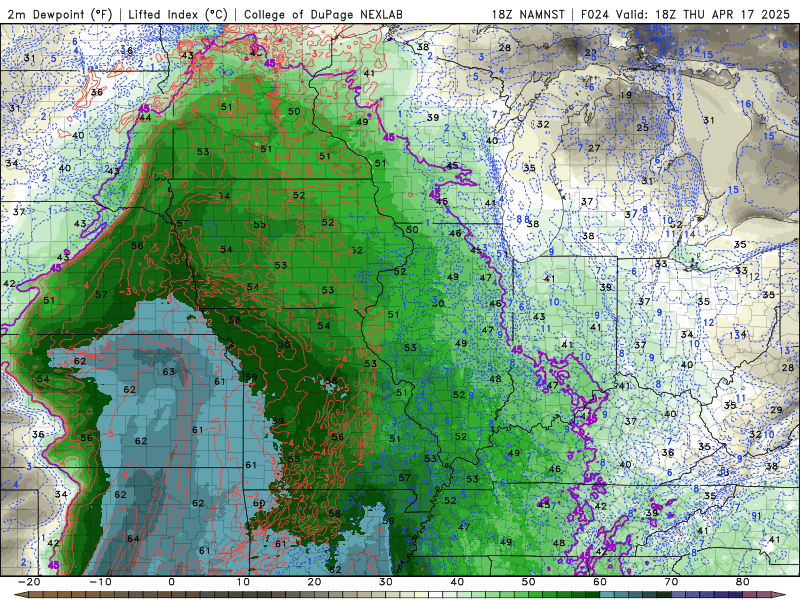Image resolution: width=800 pixels, height=600 pixels.
Task: Click the "19" dewpoint value over Michigan
Action: [x=626, y=95]
